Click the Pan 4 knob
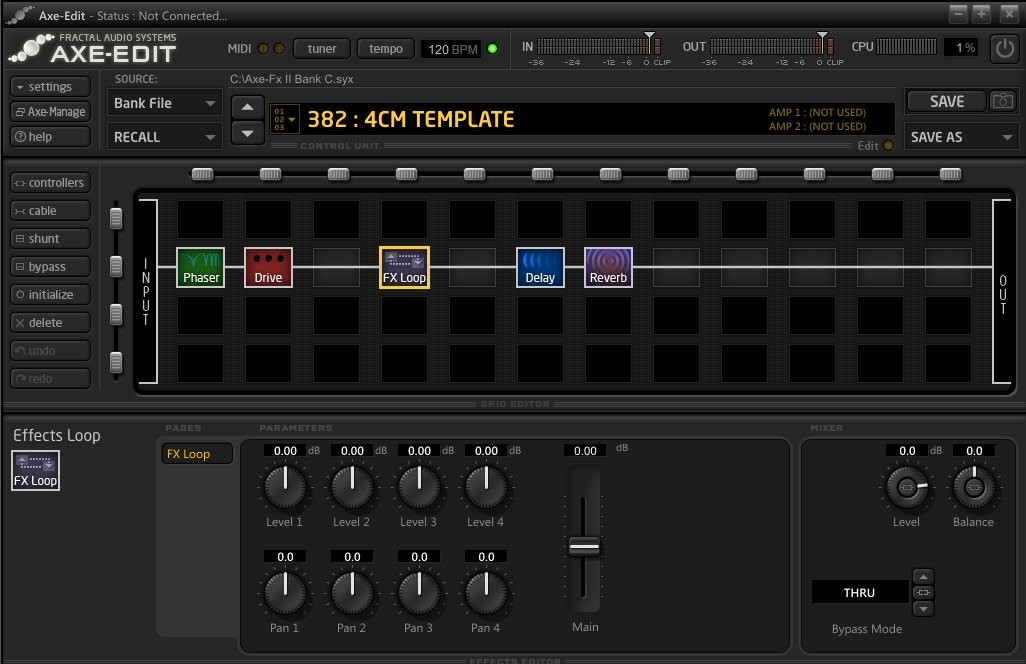 [486, 593]
